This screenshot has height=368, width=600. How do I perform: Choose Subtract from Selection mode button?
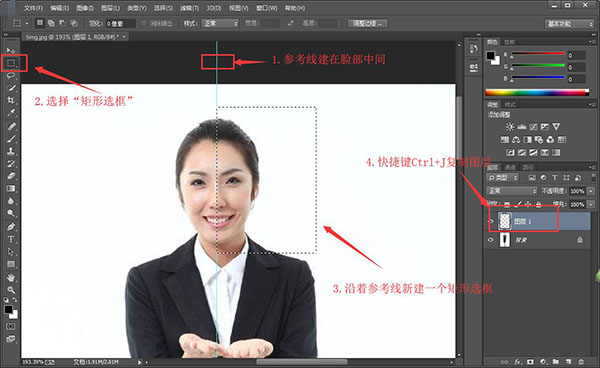[x=62, y=23]
